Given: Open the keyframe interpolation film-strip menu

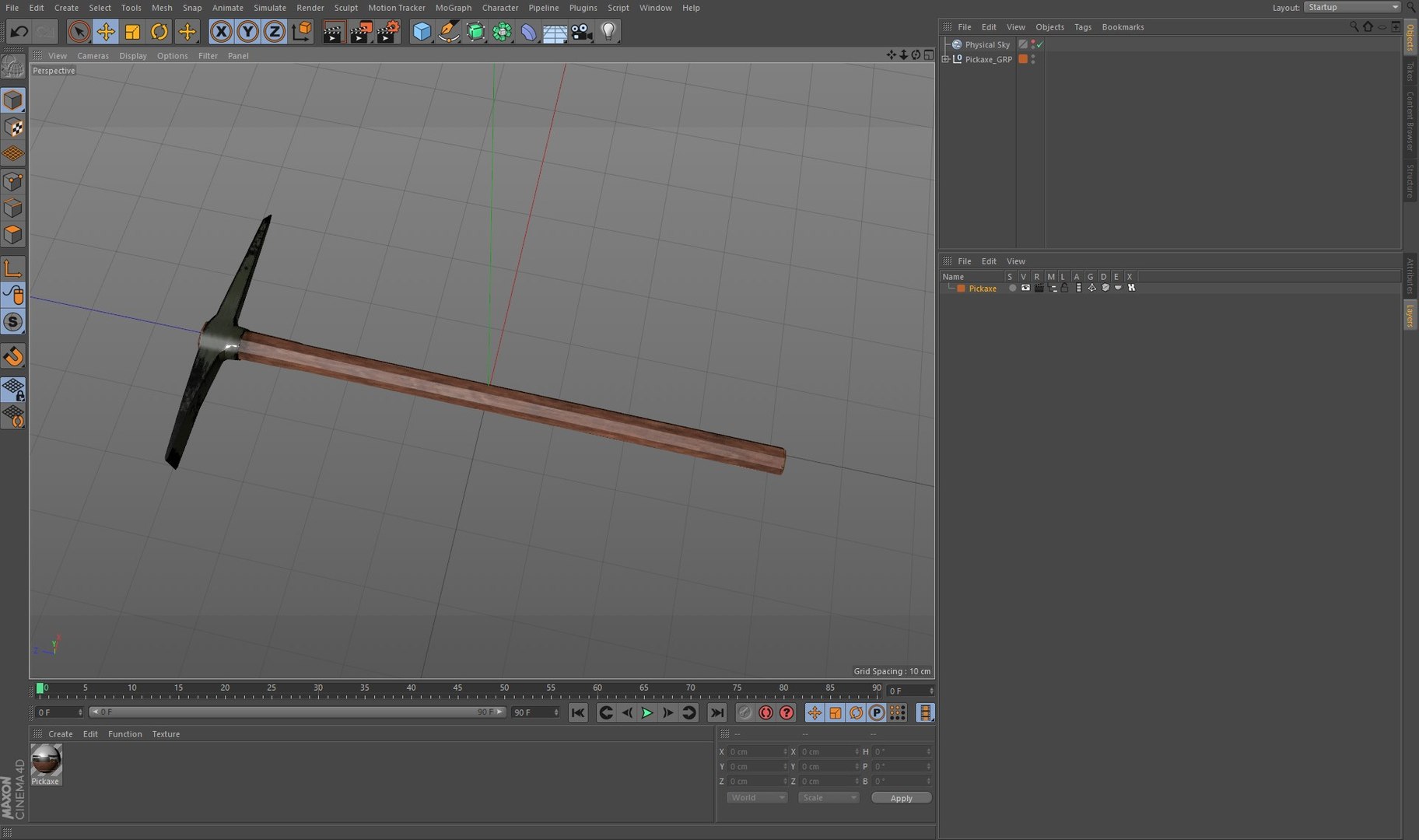Looking at the screenshot, I should click(925, 713).
